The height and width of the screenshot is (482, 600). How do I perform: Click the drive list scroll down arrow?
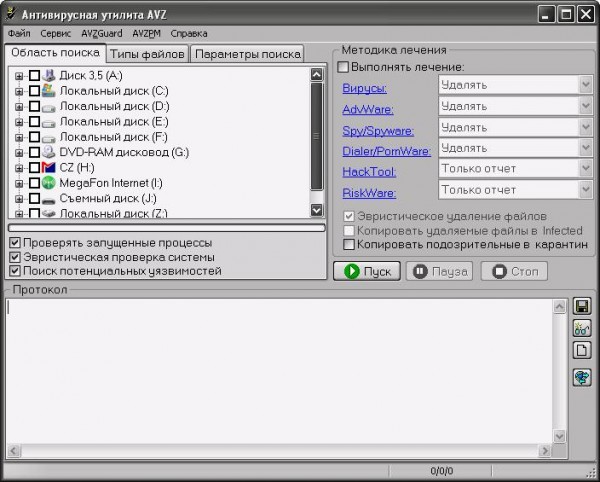point(316,210)
